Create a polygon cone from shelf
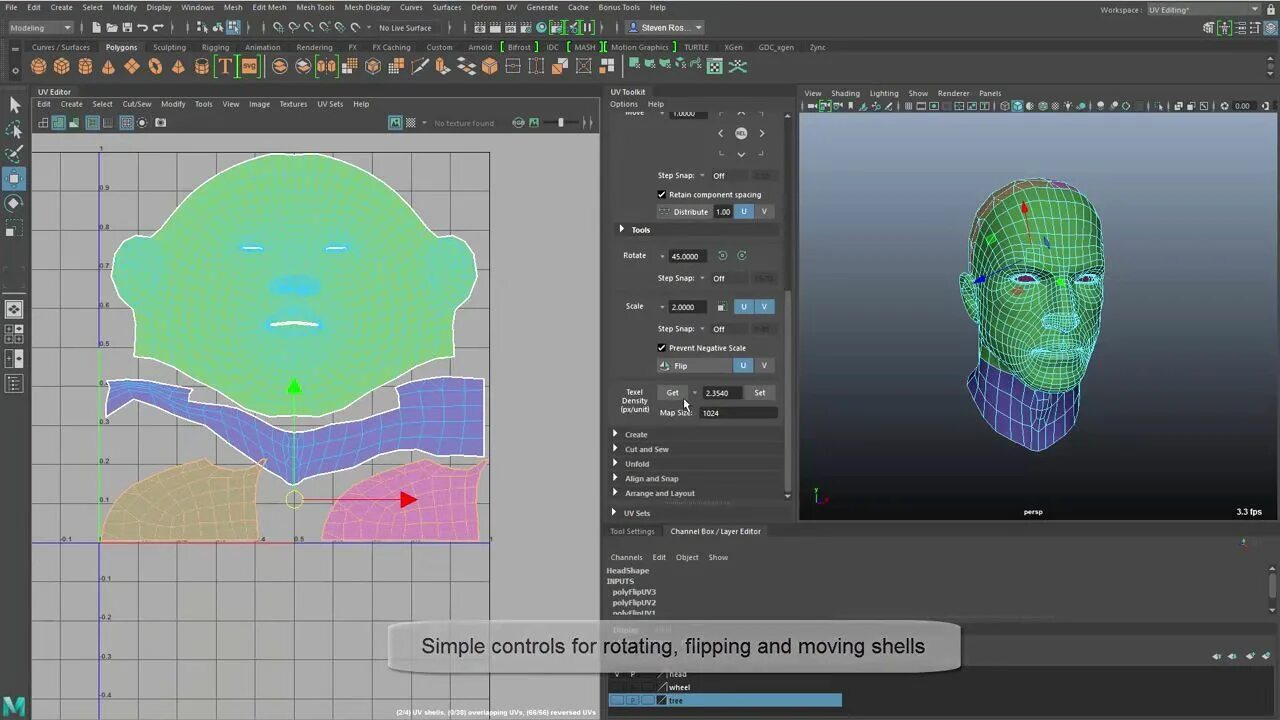Viewport: 1280px width, 720px height. coord(108,66)
